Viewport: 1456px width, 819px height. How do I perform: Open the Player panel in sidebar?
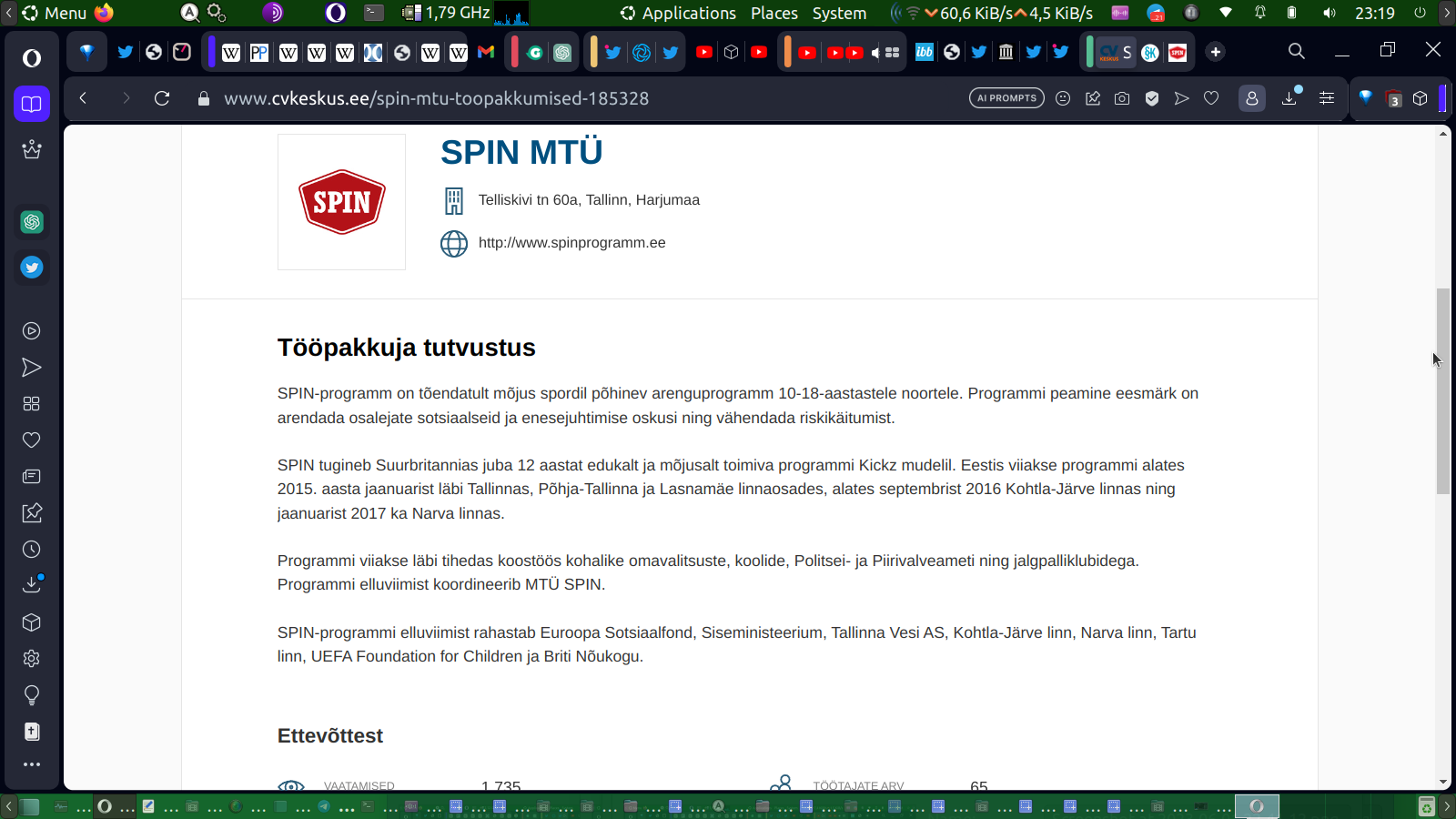coord(32,331)
